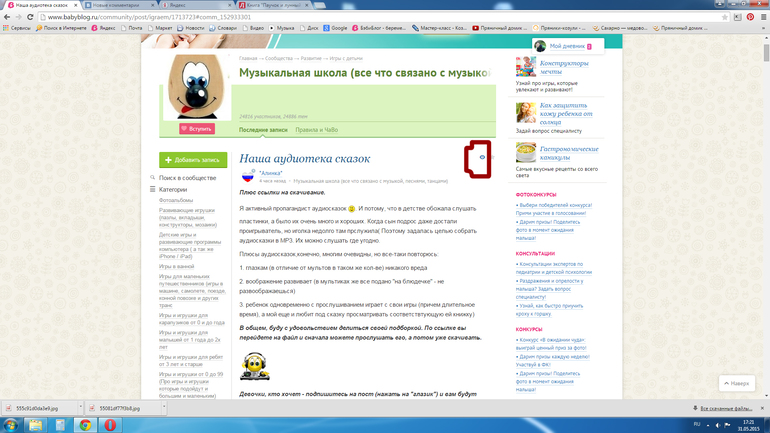Open Фотоальбомы category

(176, 200)
